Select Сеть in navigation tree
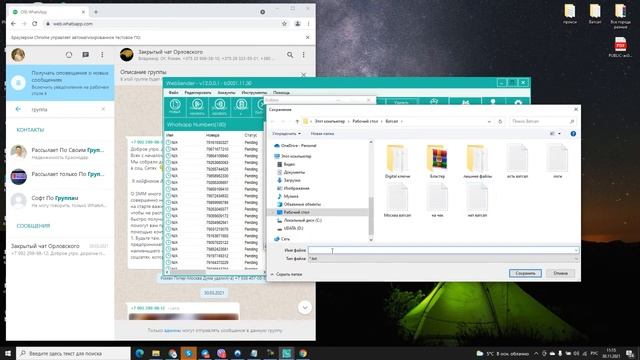640x360 pixels. (285, 239)
